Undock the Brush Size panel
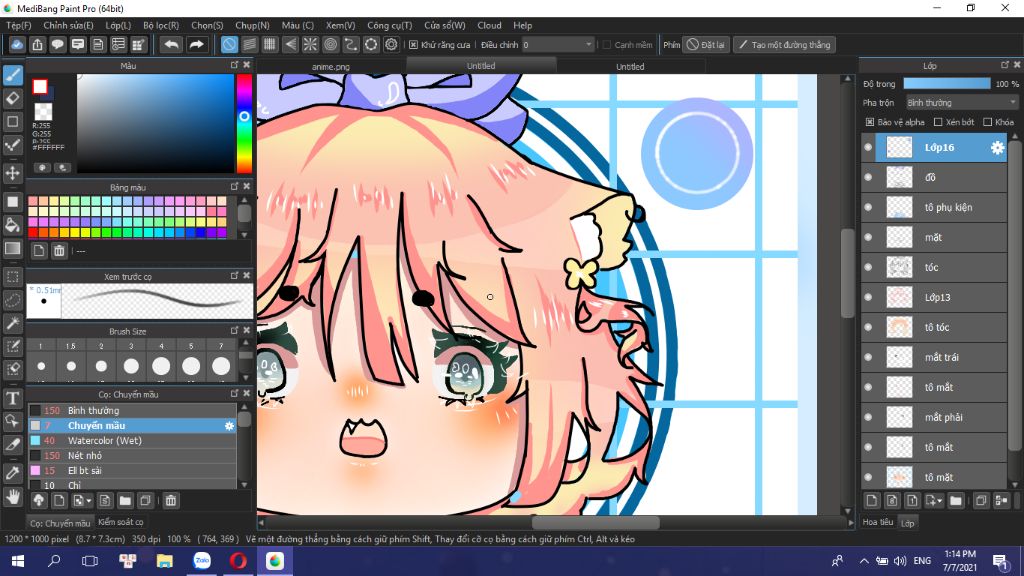Image resolution: width=1024 pixels, height=576 pixels. click(234, 330)
